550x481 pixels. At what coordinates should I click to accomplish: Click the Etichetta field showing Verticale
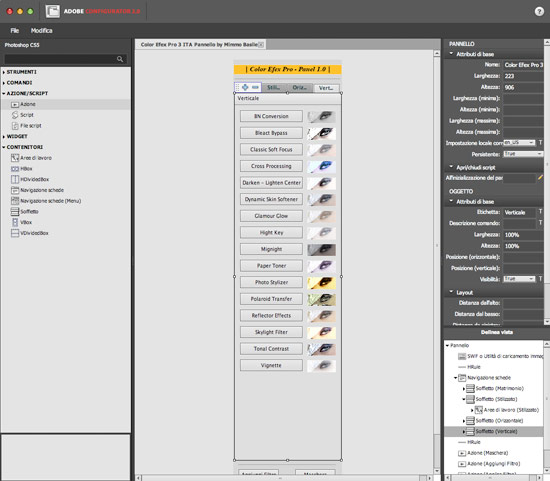point(519,212)
